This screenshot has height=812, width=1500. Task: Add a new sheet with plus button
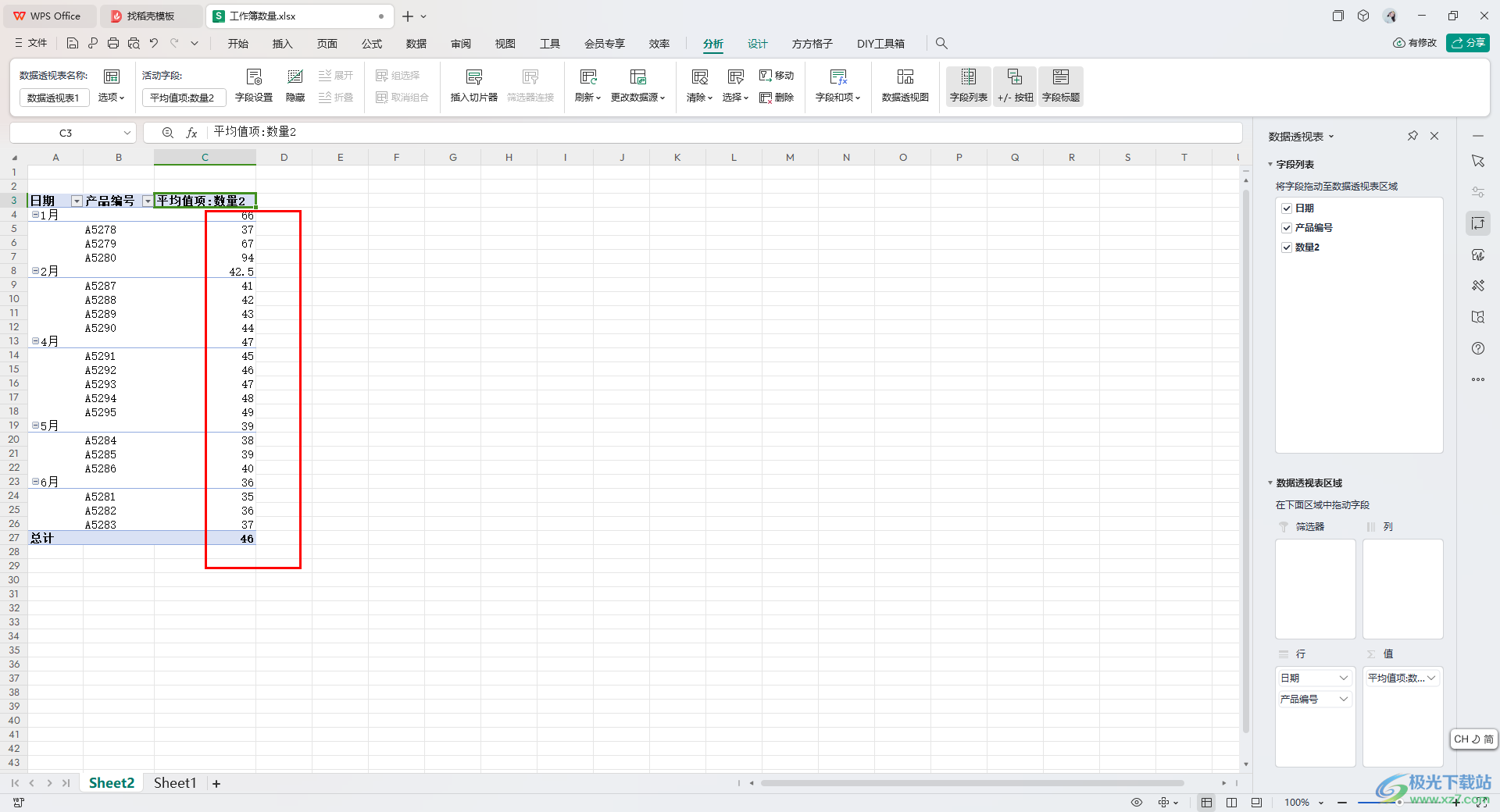coord(216,784)
